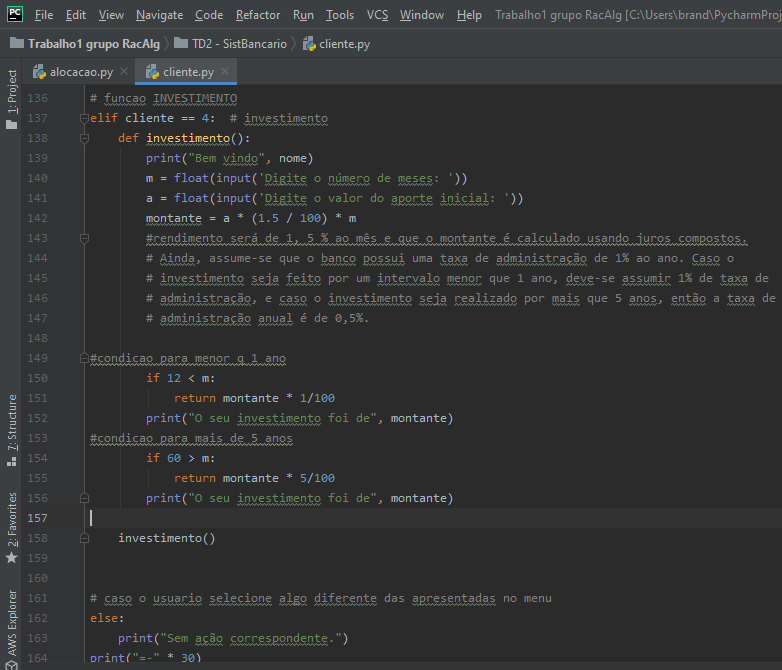Click the Python icon beside cliente.py breadcrumb
This screenshot has width=782, height=670.
point(309,44)
